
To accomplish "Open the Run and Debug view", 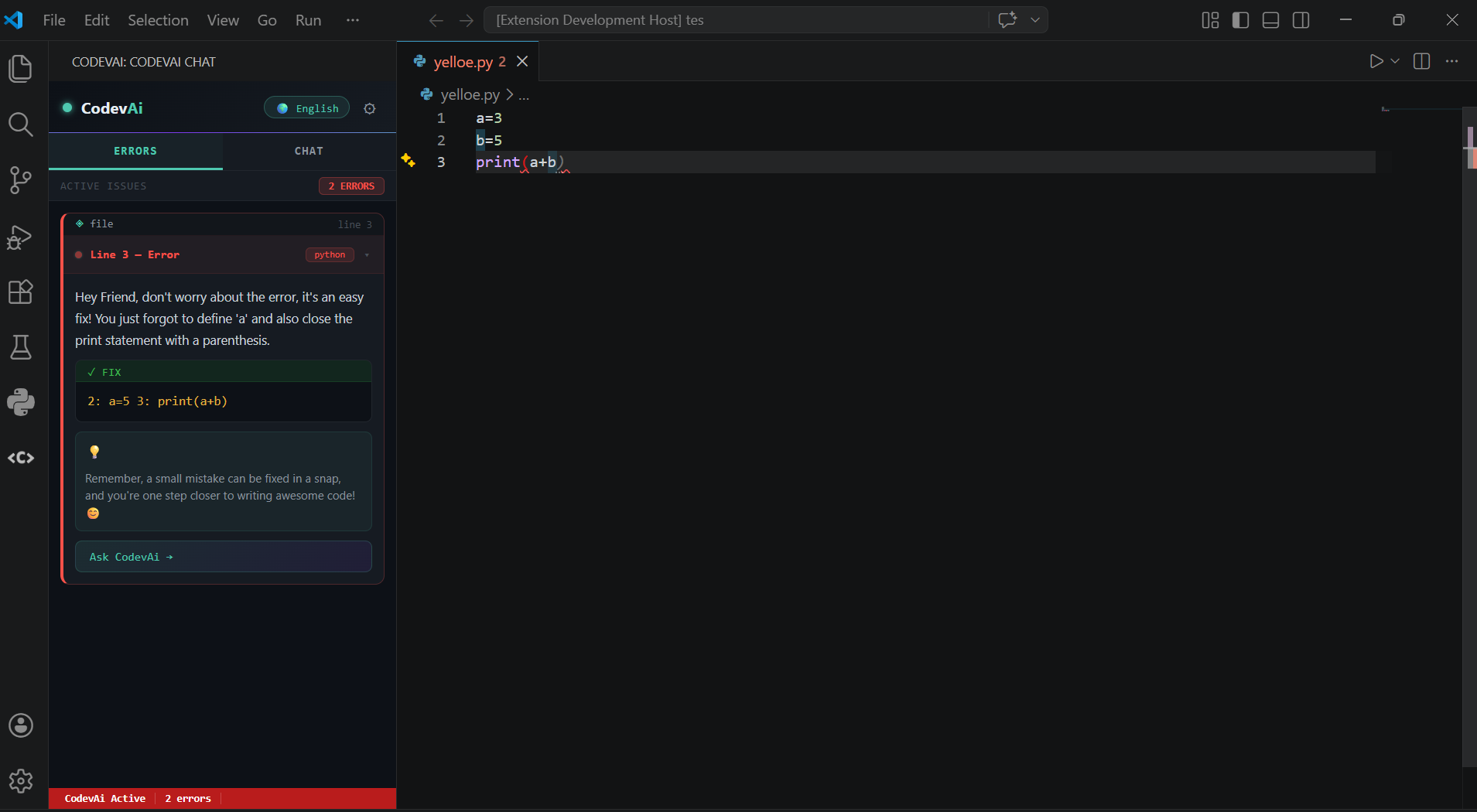I will (21, 237).
